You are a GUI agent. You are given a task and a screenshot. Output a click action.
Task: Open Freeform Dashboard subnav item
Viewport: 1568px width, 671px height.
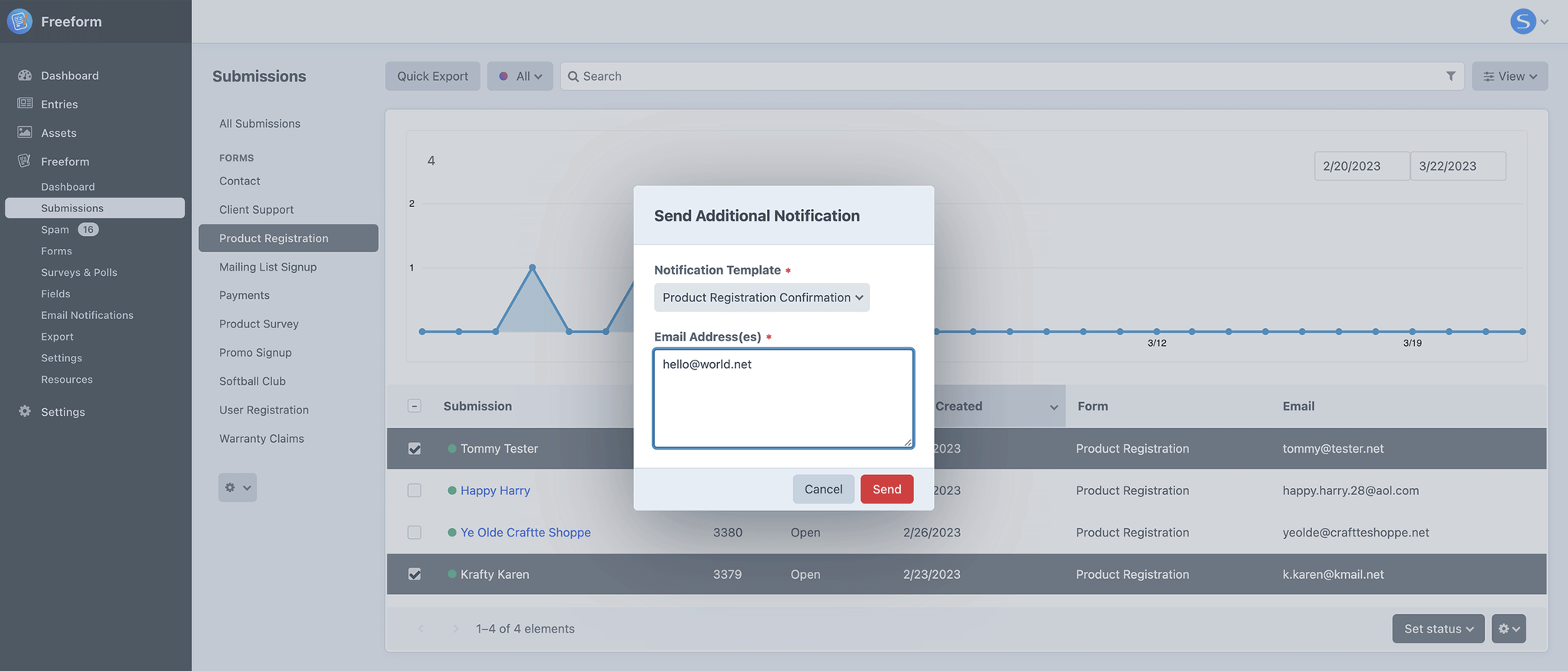tap(68, 187)
